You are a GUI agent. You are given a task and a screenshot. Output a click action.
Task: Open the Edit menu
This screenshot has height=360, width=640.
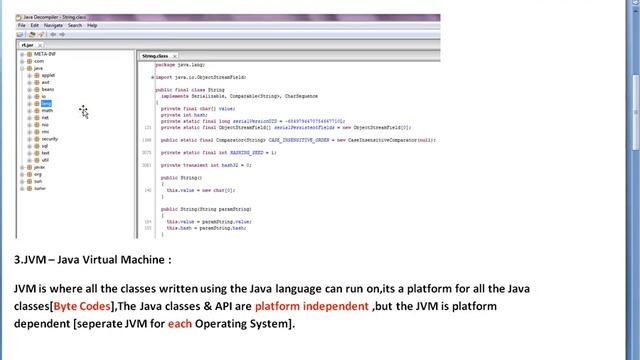point(35,25)
